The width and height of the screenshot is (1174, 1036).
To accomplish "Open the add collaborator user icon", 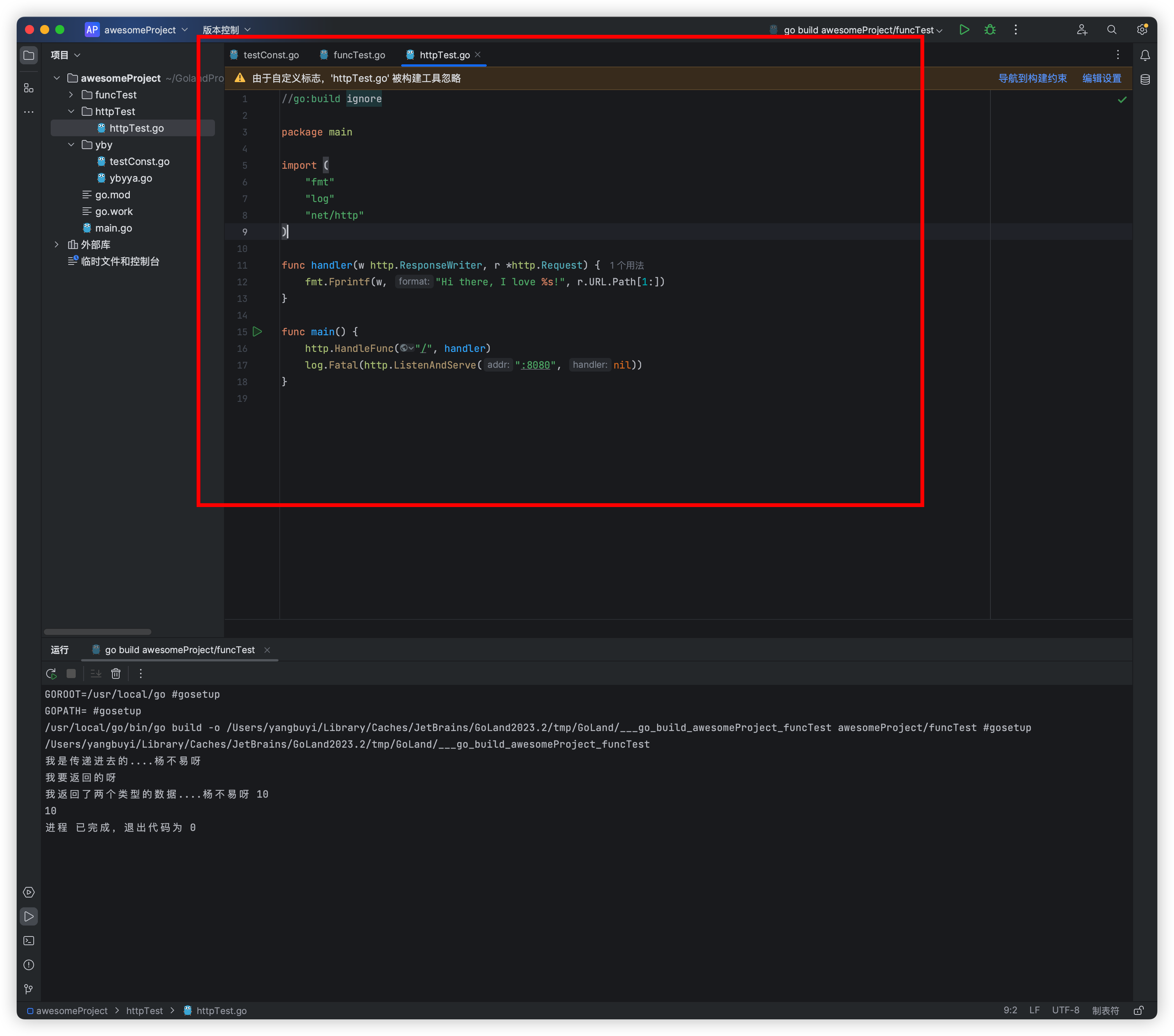I will [x=1082, y=29].
